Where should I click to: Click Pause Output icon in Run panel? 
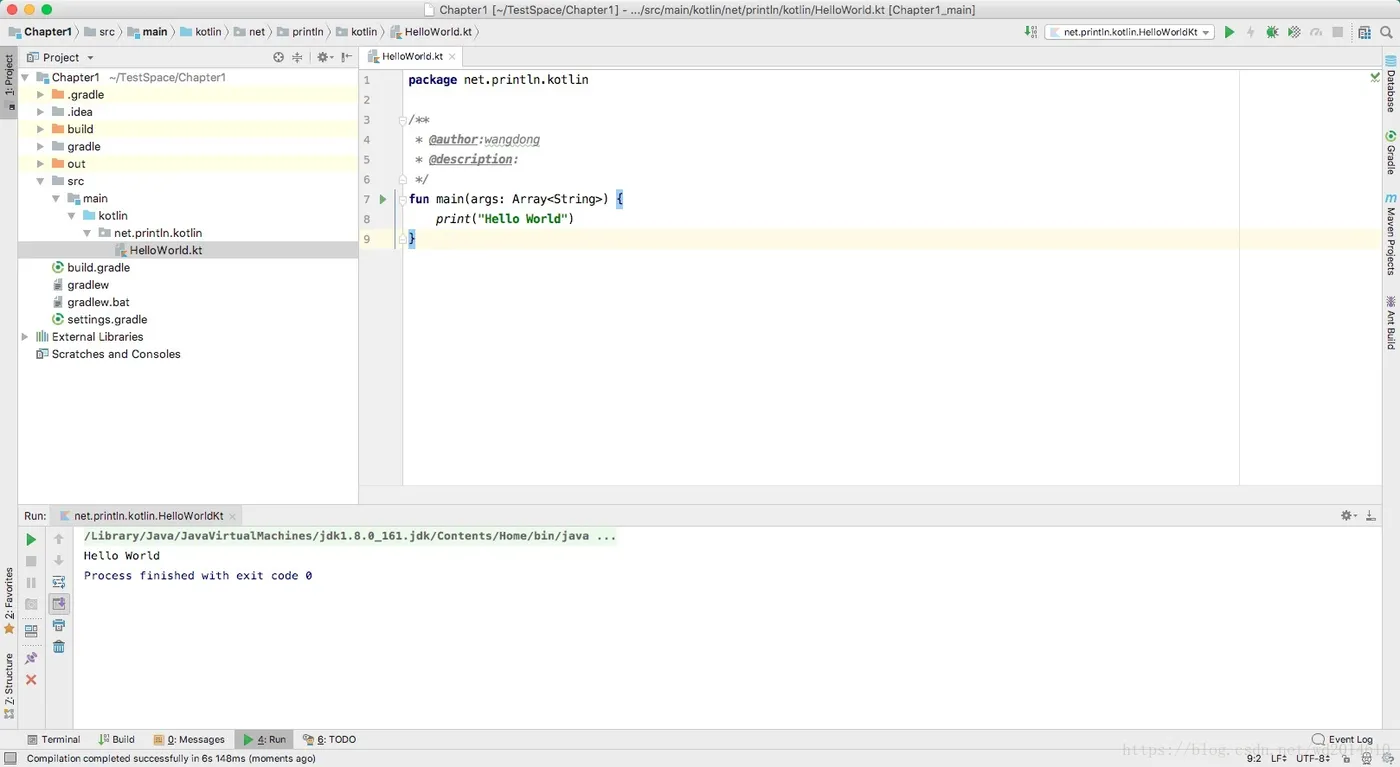pyautogui.click(x=31, y=582)
